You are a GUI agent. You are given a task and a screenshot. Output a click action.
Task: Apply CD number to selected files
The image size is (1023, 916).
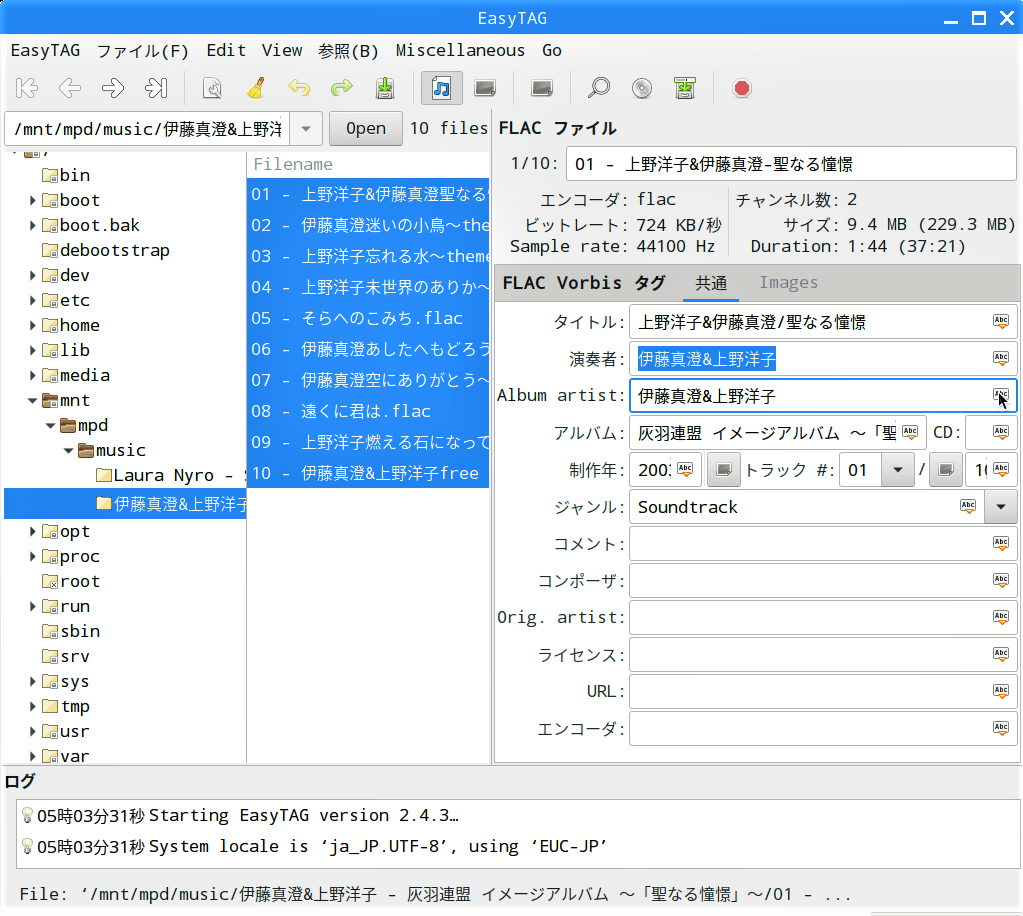pyautogui.click(x=1001, y=432)
